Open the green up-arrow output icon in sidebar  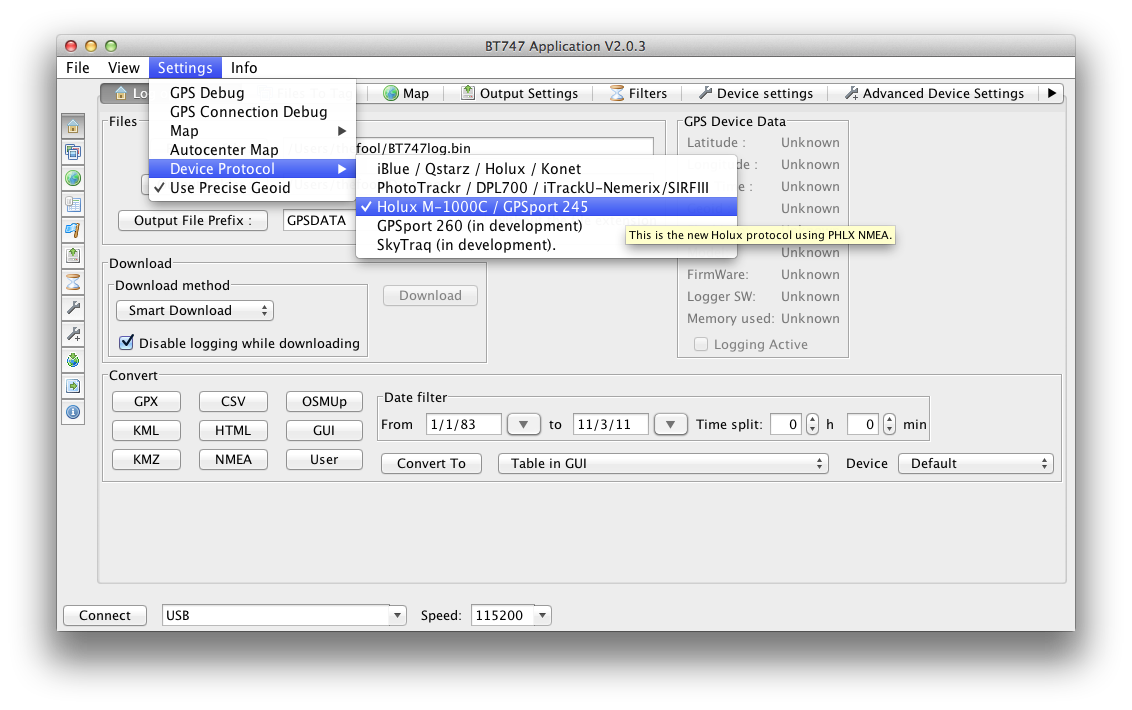click(x=73, y=256)
